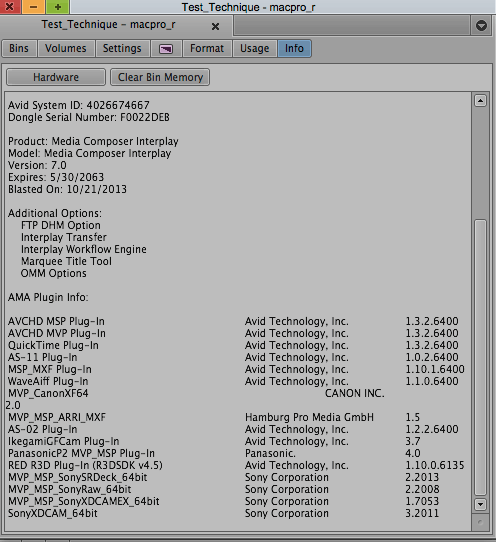Open the Settings tab
Viewport: 496px width, 542px height.
(x=122, y=48)
